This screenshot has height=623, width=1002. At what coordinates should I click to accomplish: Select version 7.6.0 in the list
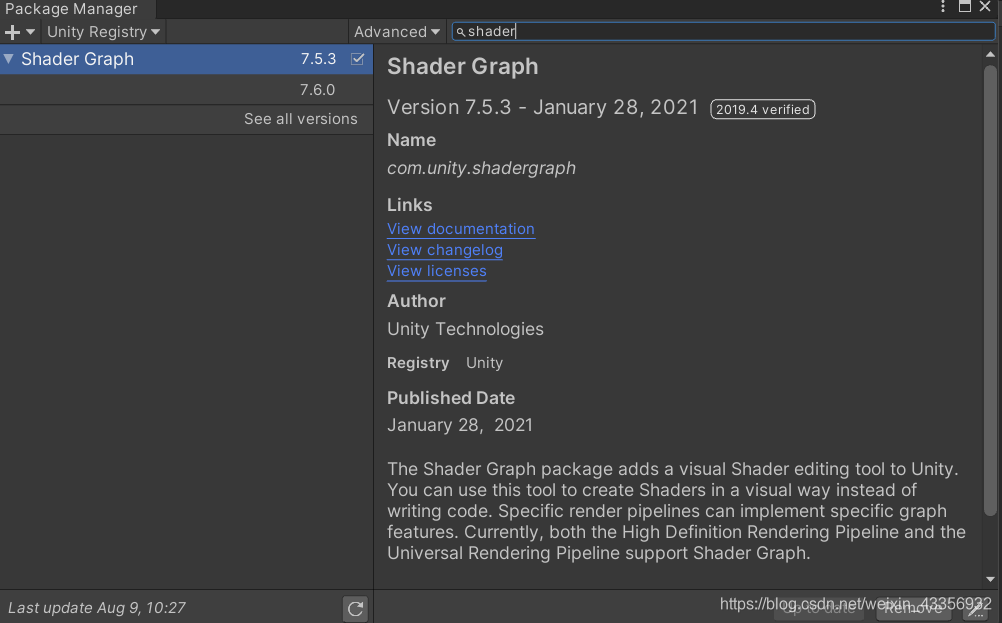tap(186, 89)
